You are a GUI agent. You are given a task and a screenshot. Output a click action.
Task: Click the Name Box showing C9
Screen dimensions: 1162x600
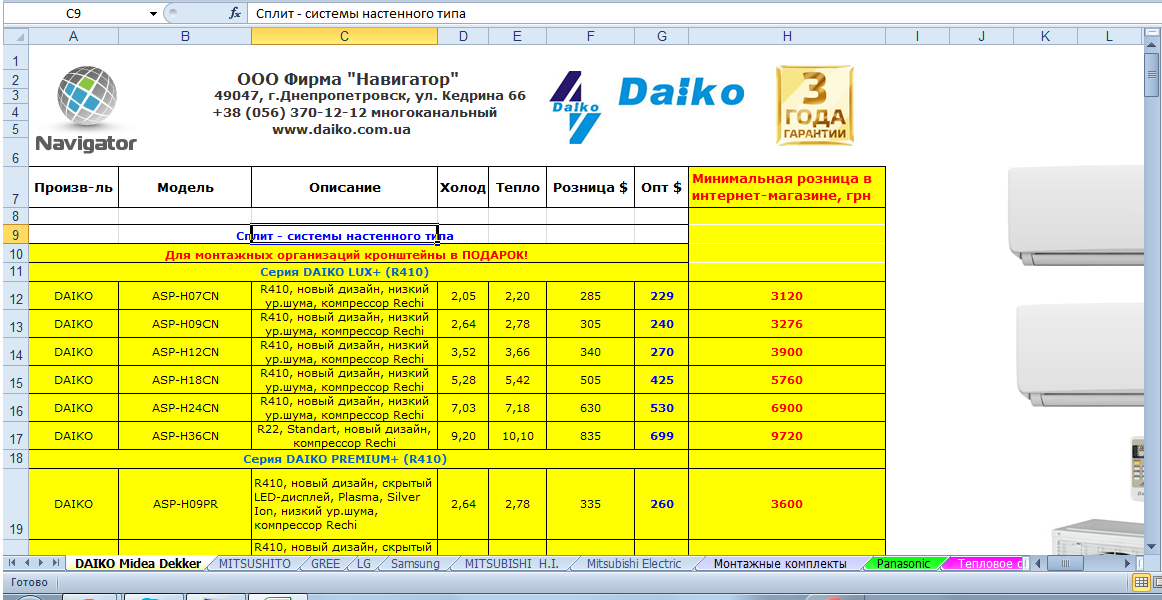pos(73,13)
